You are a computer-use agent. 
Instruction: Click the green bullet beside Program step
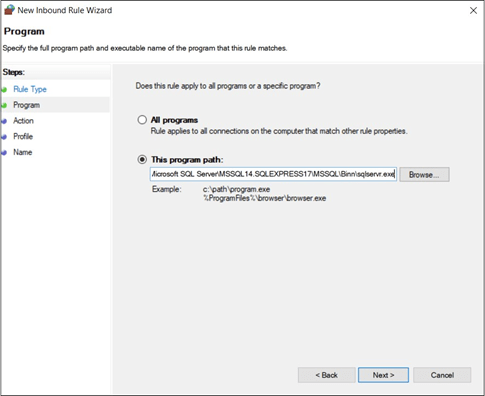click(x=4, y=106)
